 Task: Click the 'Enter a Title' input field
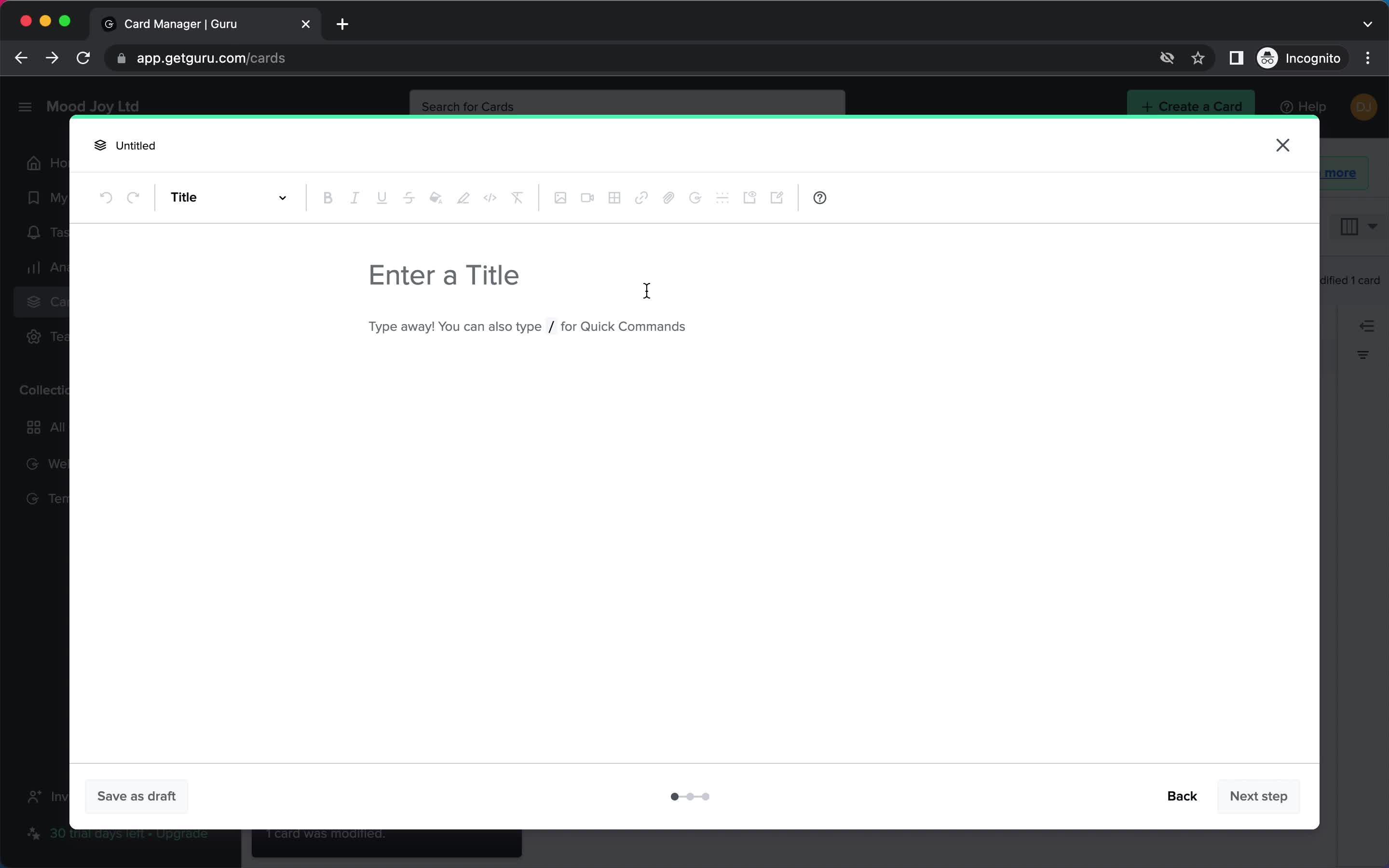coord(444,275)
